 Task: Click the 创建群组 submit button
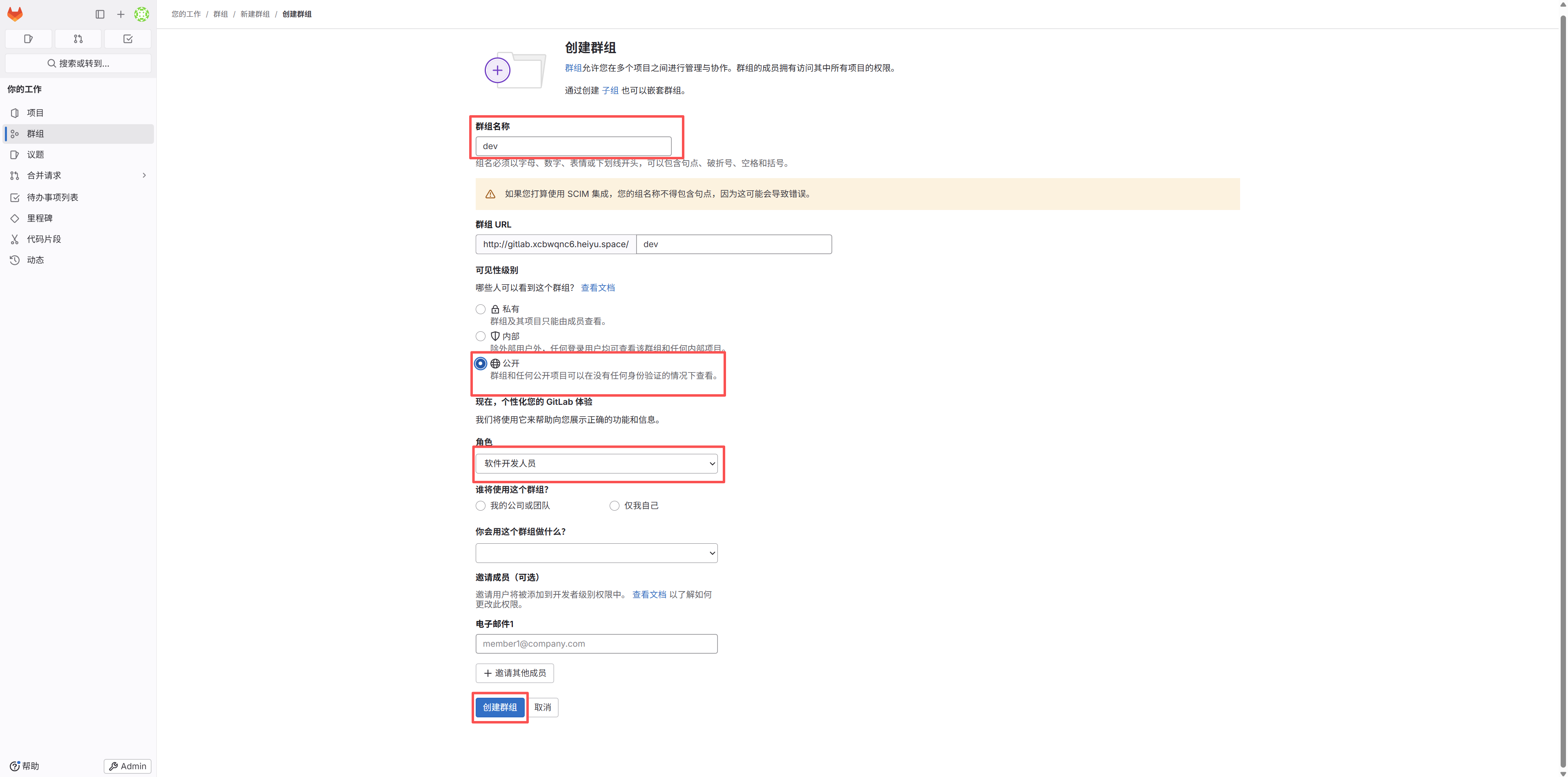tap(500, 708)
